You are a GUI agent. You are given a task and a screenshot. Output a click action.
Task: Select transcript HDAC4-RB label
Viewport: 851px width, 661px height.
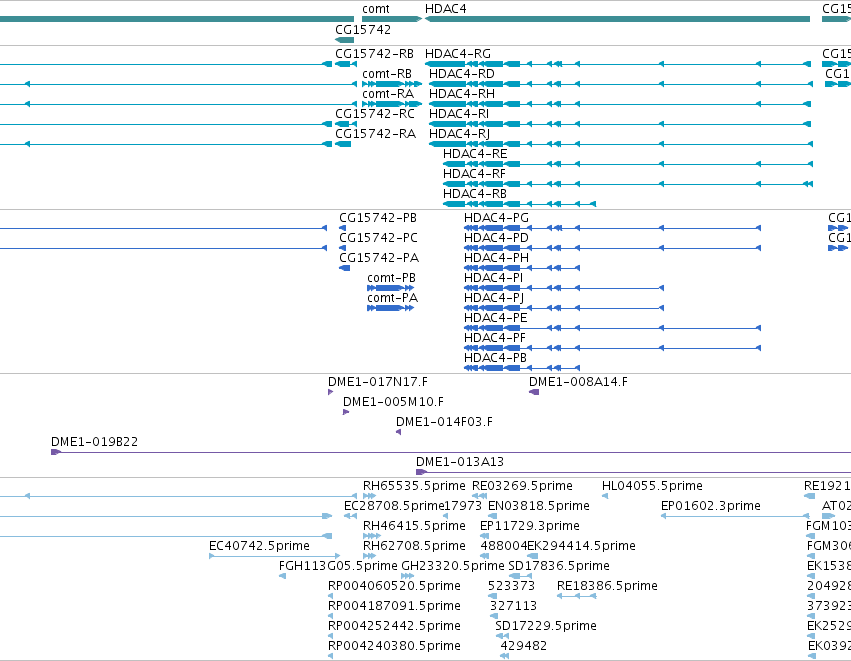pos(475,194)
